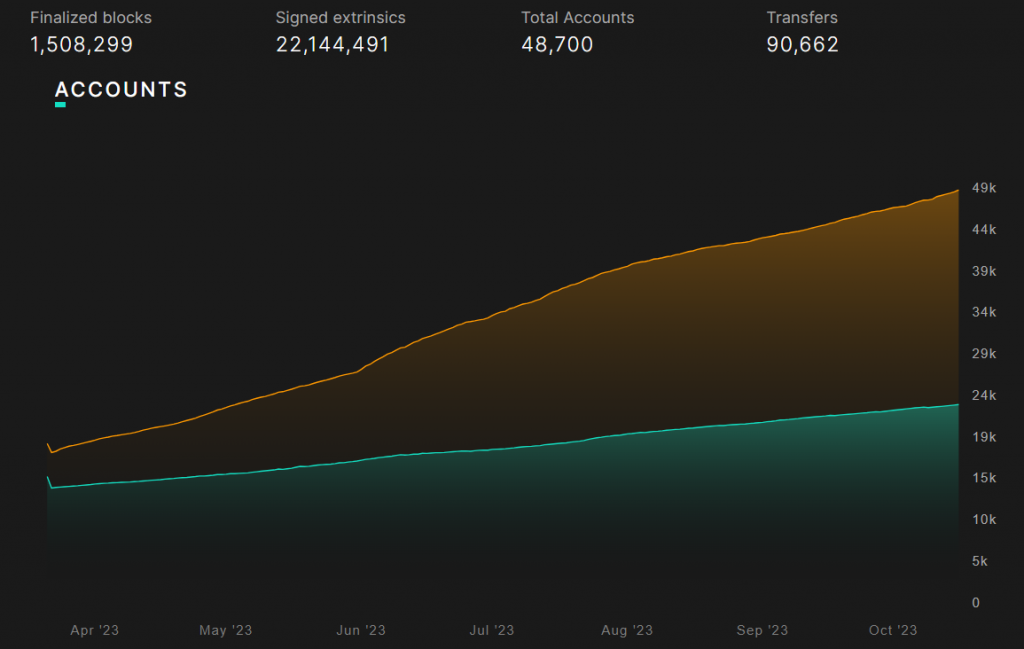Select the 90,662 transfers value

point(802,45)
